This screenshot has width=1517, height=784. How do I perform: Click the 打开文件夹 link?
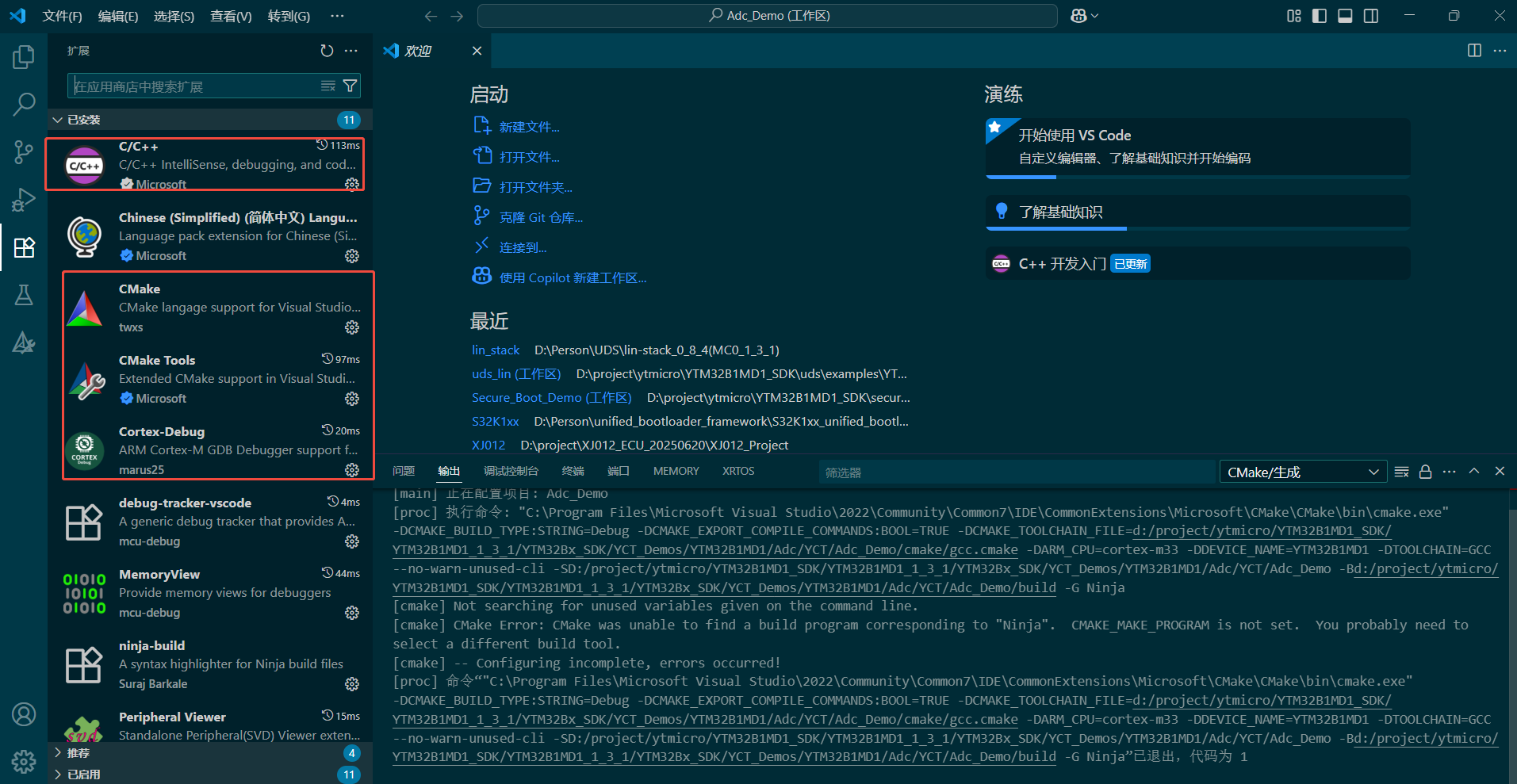point(535,187)
